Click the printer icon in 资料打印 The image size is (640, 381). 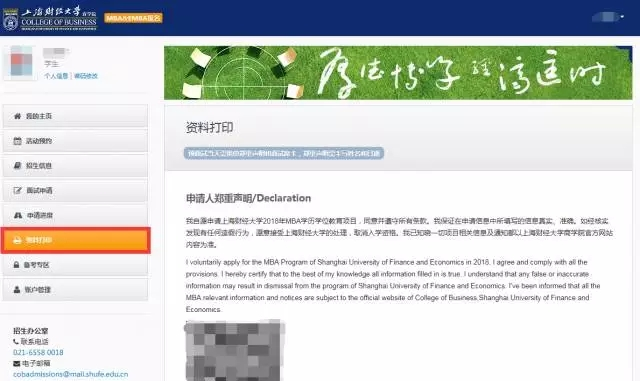pyautogui.click(x=17, y=240)
